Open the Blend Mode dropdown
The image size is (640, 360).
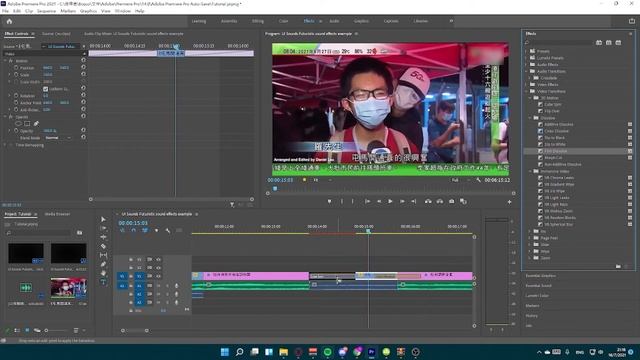point(58,138)
